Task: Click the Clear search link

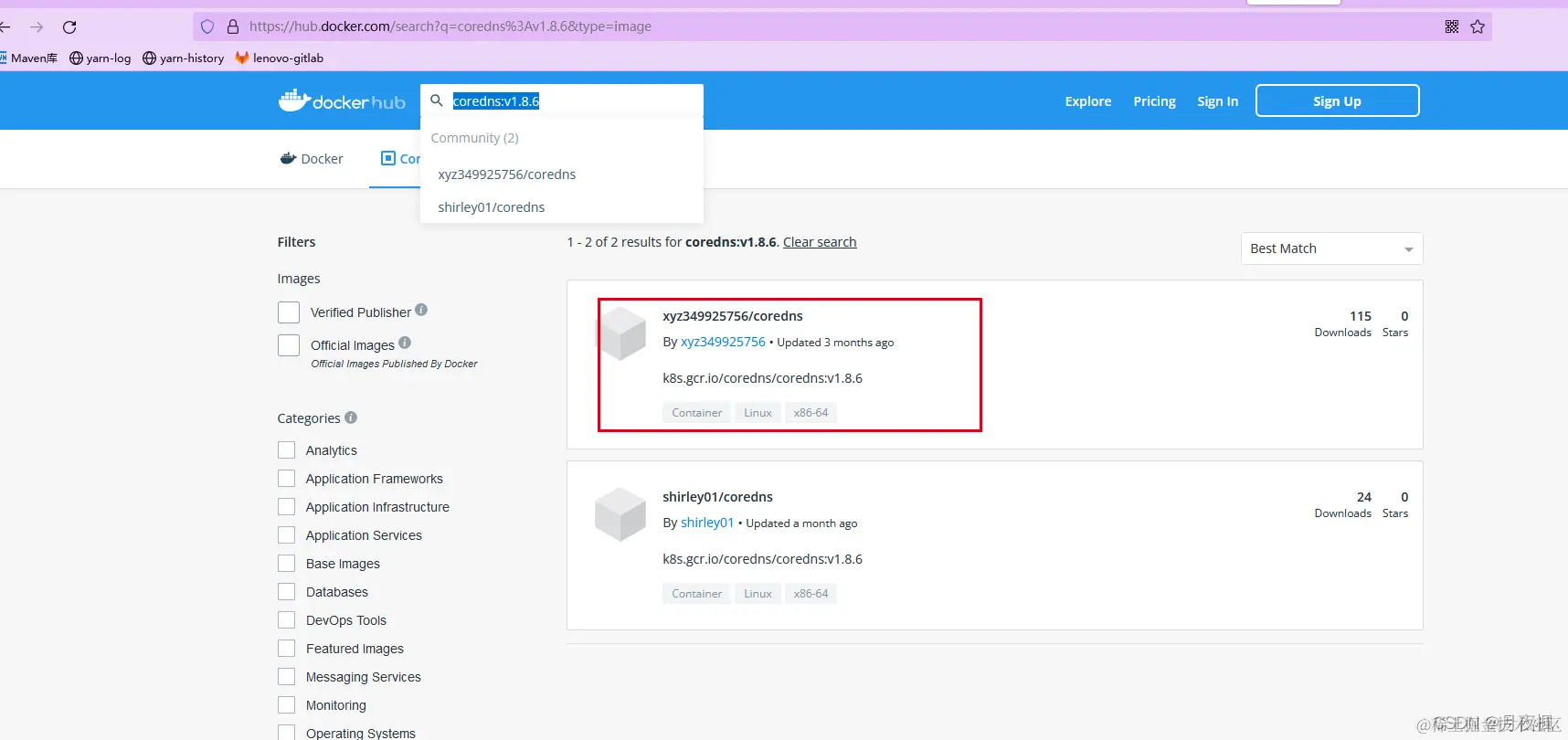Action: pyautogui.click(x=820, y=242)
